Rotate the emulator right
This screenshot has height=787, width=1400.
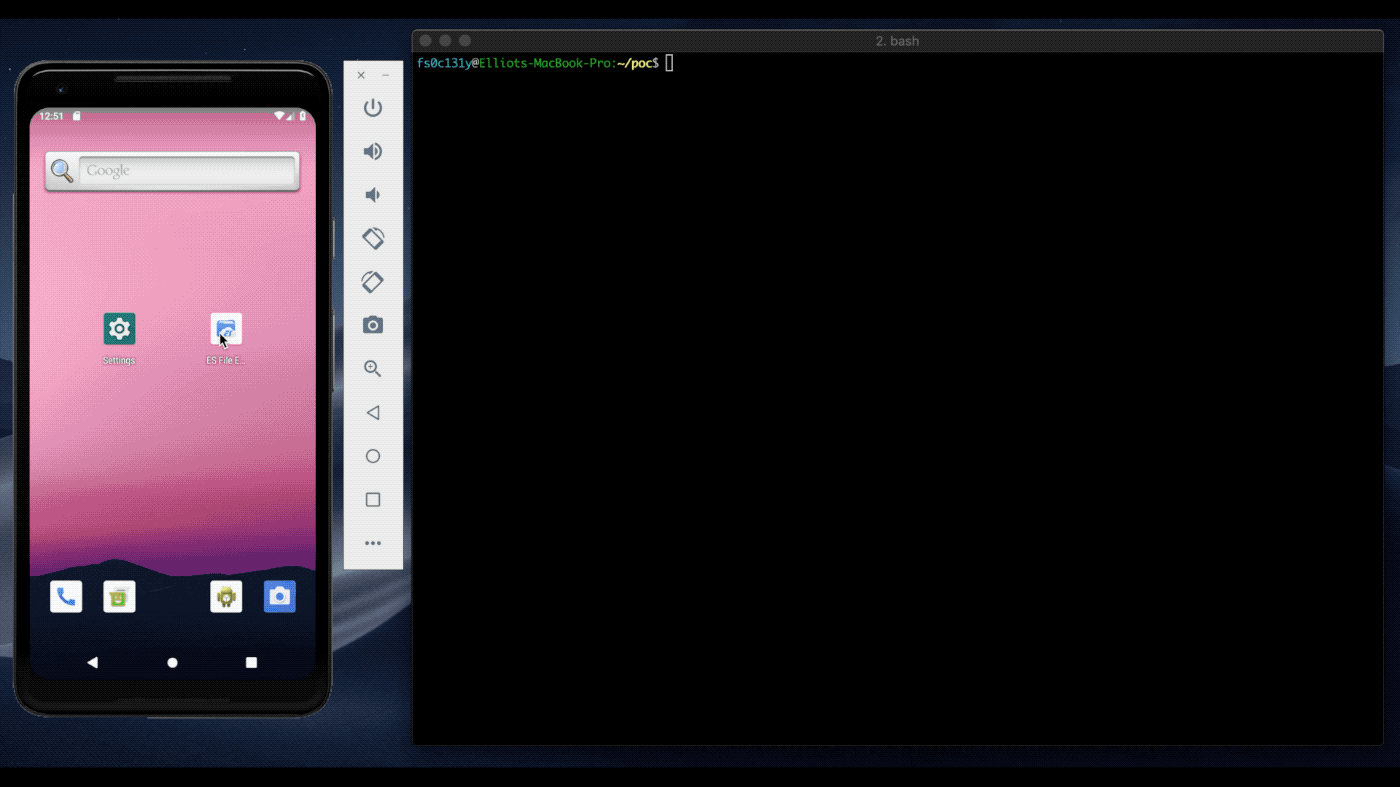[x=373, y=282]
